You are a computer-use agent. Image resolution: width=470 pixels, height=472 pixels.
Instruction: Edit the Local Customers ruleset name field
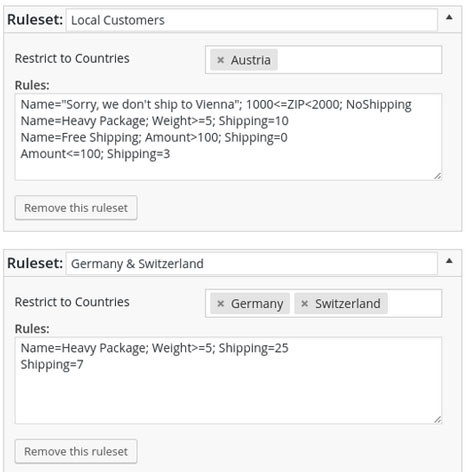coord(251,20)
